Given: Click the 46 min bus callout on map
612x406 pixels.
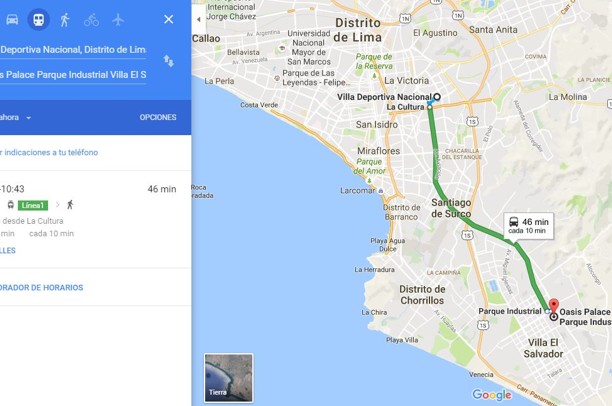Looking at the screenshot, I should coord(528,226).
